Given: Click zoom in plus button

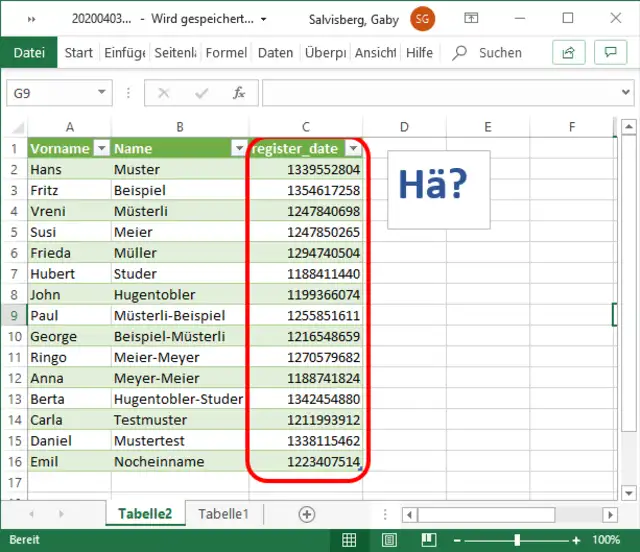Looking at the screenshot, I should point(576,540).
